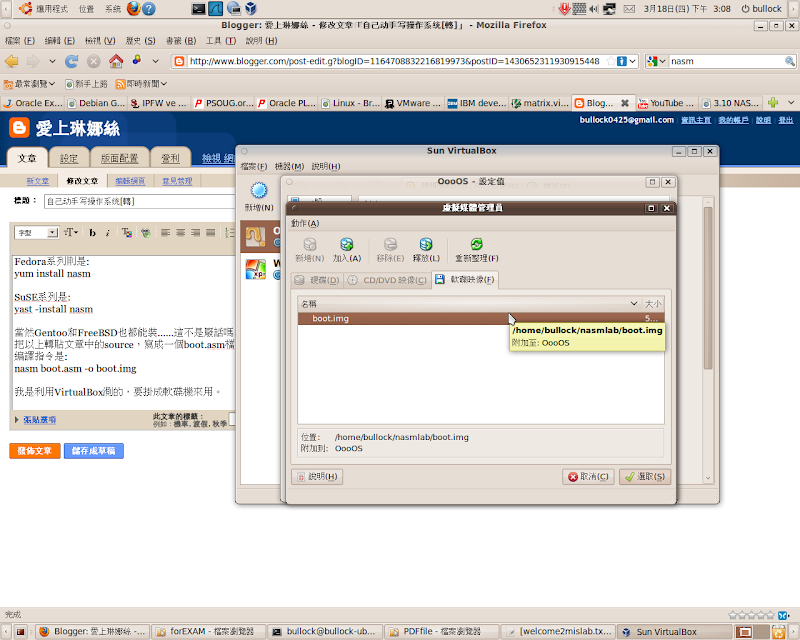Image resolution: width=800 pixels, height=640 pixels.
Task: Open font family dropdown in Blogger editor
Action: coord(37,233)
